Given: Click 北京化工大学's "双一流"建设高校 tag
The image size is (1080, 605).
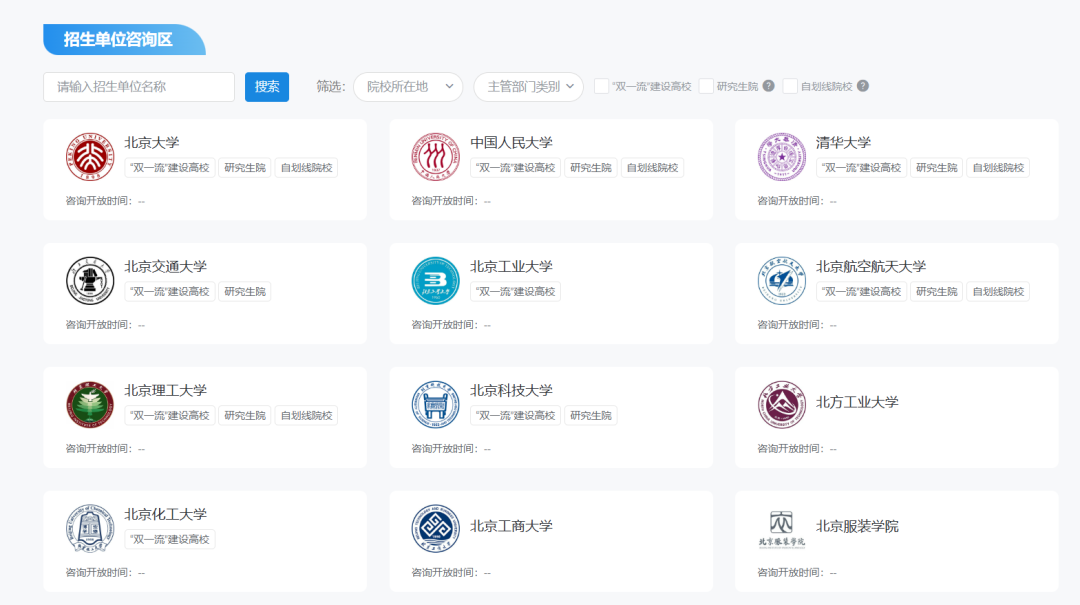Looking at the screenshot, I should click(x=169, y=540).
